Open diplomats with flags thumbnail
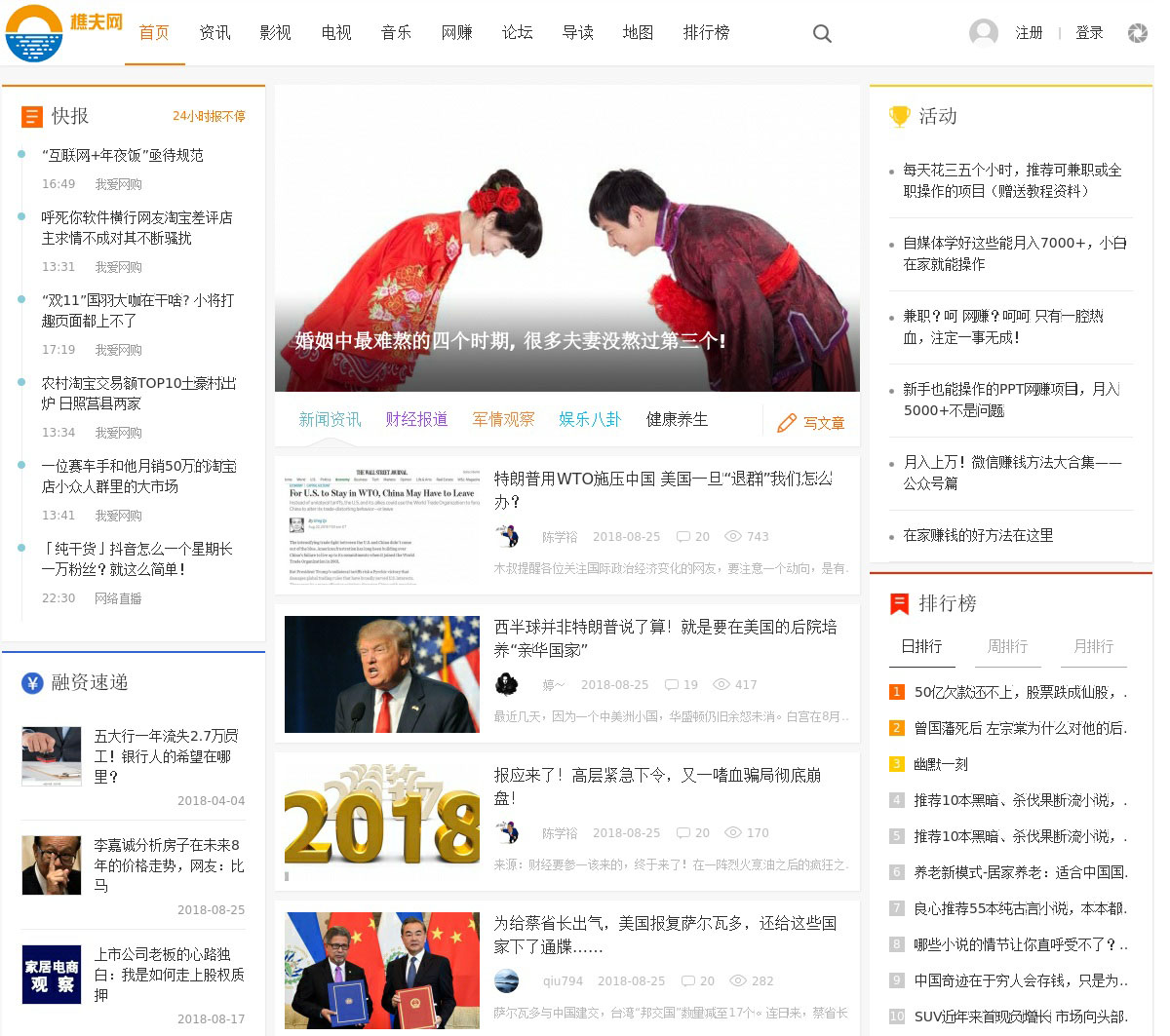The image size is (1170, 1036). pyautogui.click(x=382, y=971)
